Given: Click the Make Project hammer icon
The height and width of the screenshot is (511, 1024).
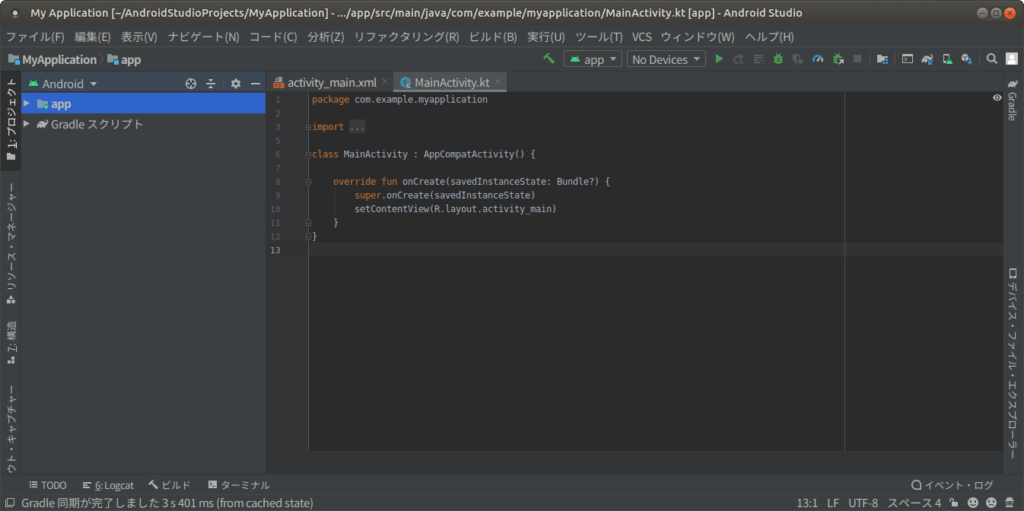Looking at the screenshot, I should click(x=549, y=59).
